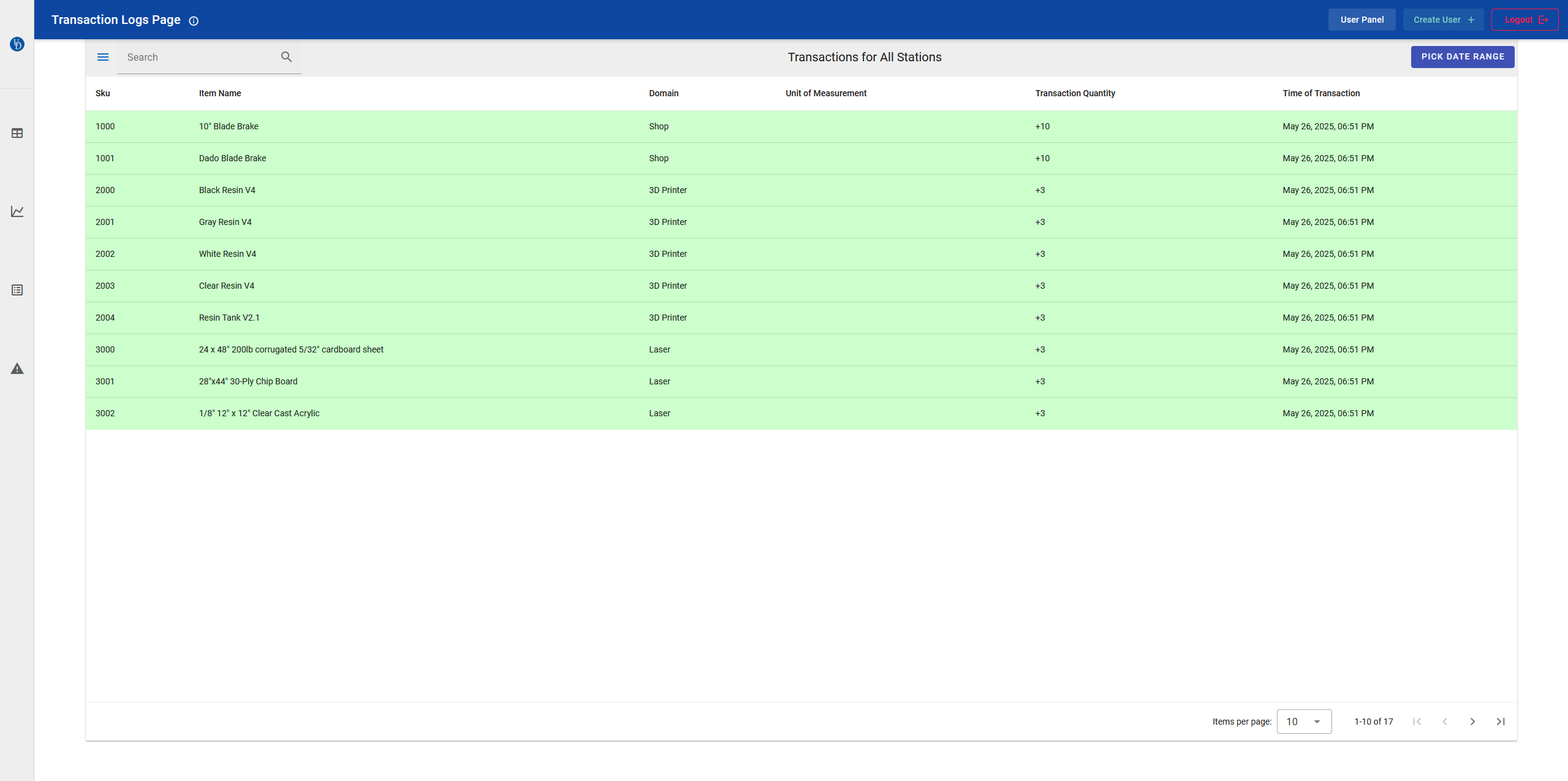Open the line chart analytics icon
Viewport: 1568px width, 781px height.
(17, 211)
